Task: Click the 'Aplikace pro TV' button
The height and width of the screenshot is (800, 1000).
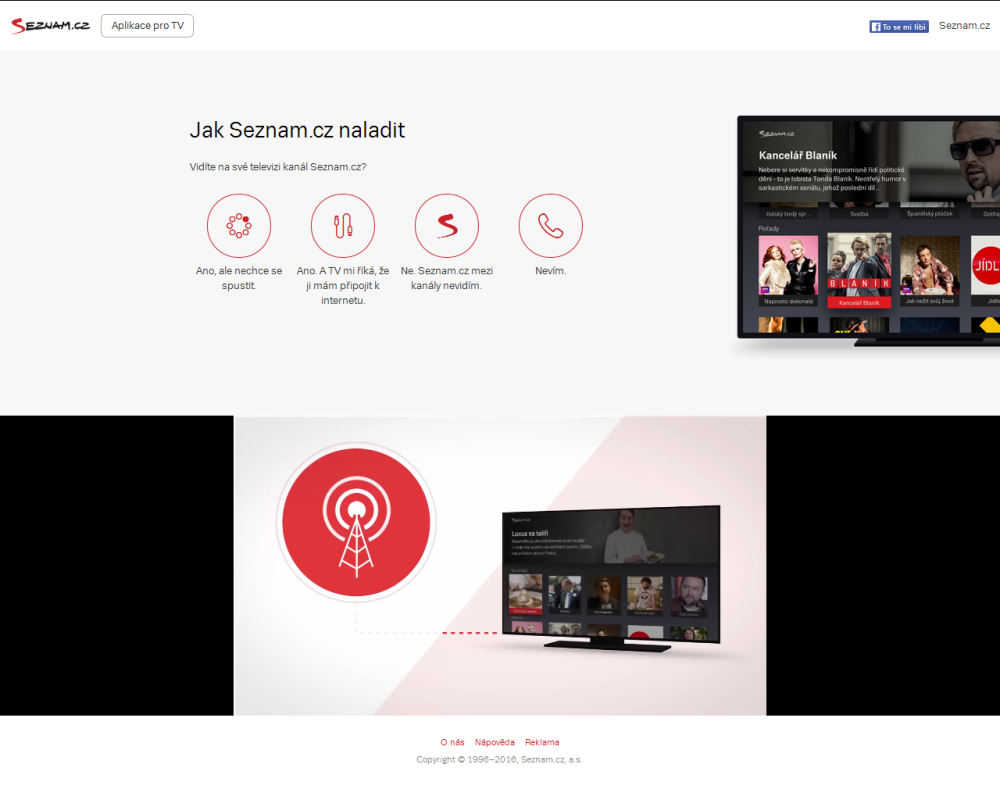Action: 147,25
